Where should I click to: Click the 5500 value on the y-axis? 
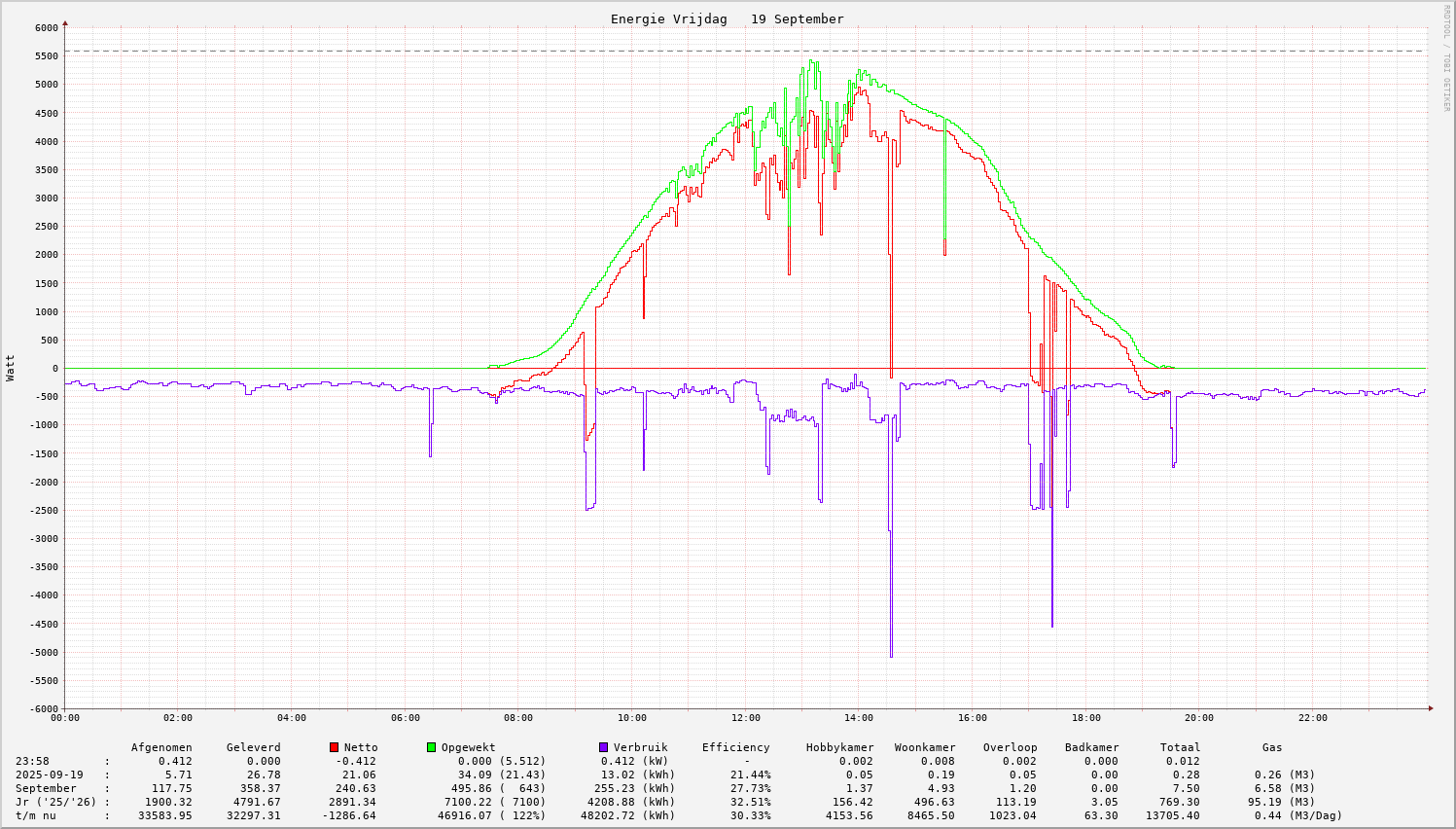click(45, 55)
